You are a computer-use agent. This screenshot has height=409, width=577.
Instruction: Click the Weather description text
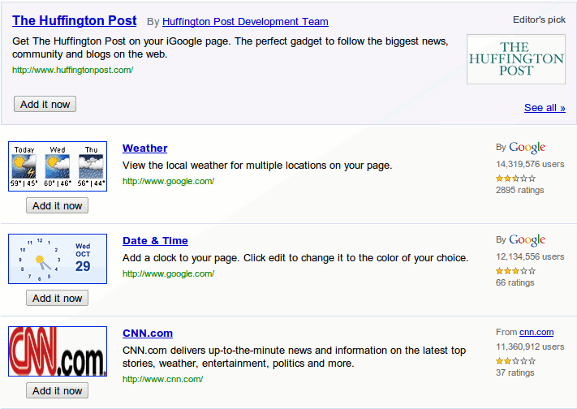click(257, 166)
